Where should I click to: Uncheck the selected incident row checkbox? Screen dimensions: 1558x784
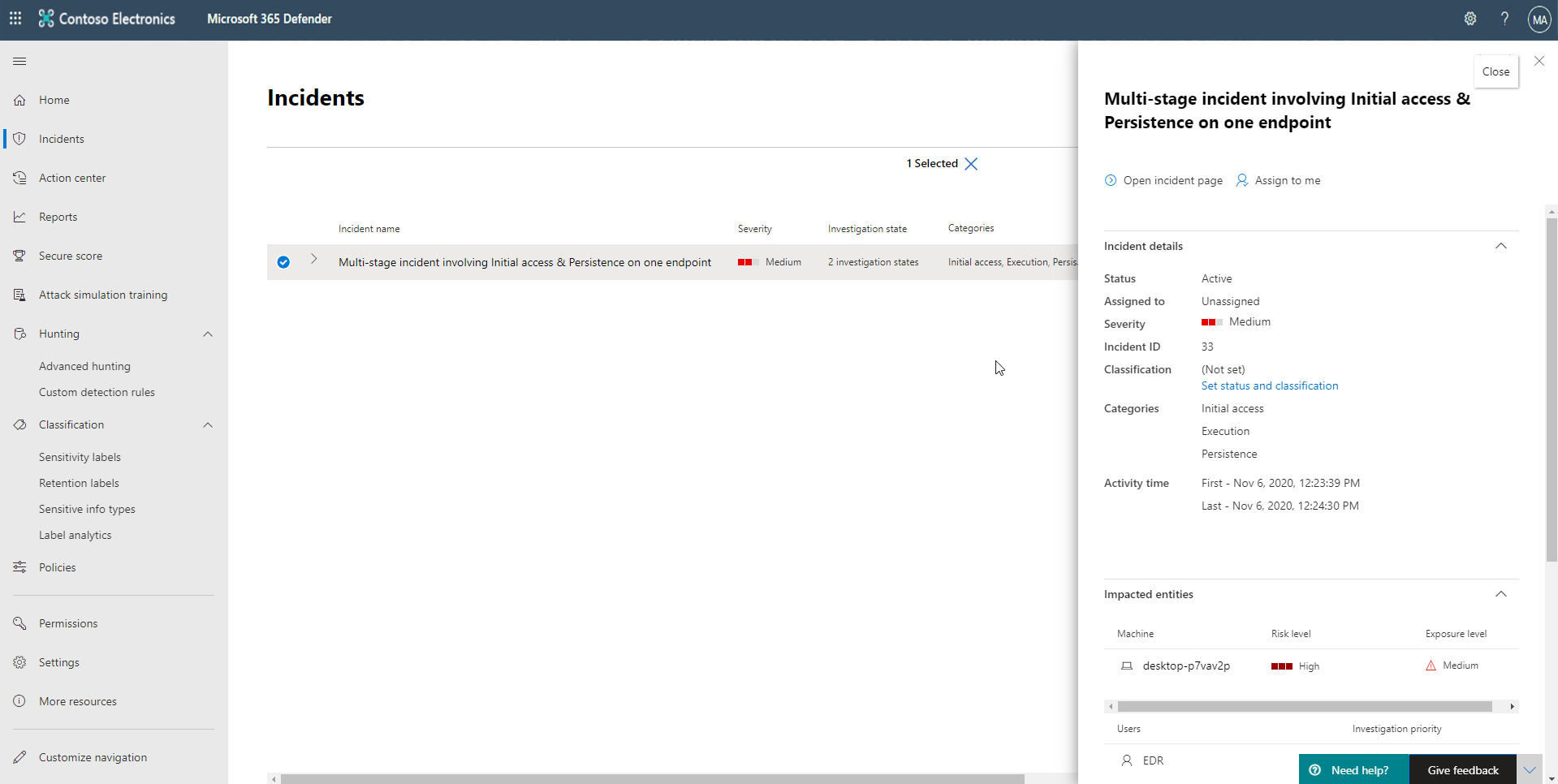coord(283,262)
